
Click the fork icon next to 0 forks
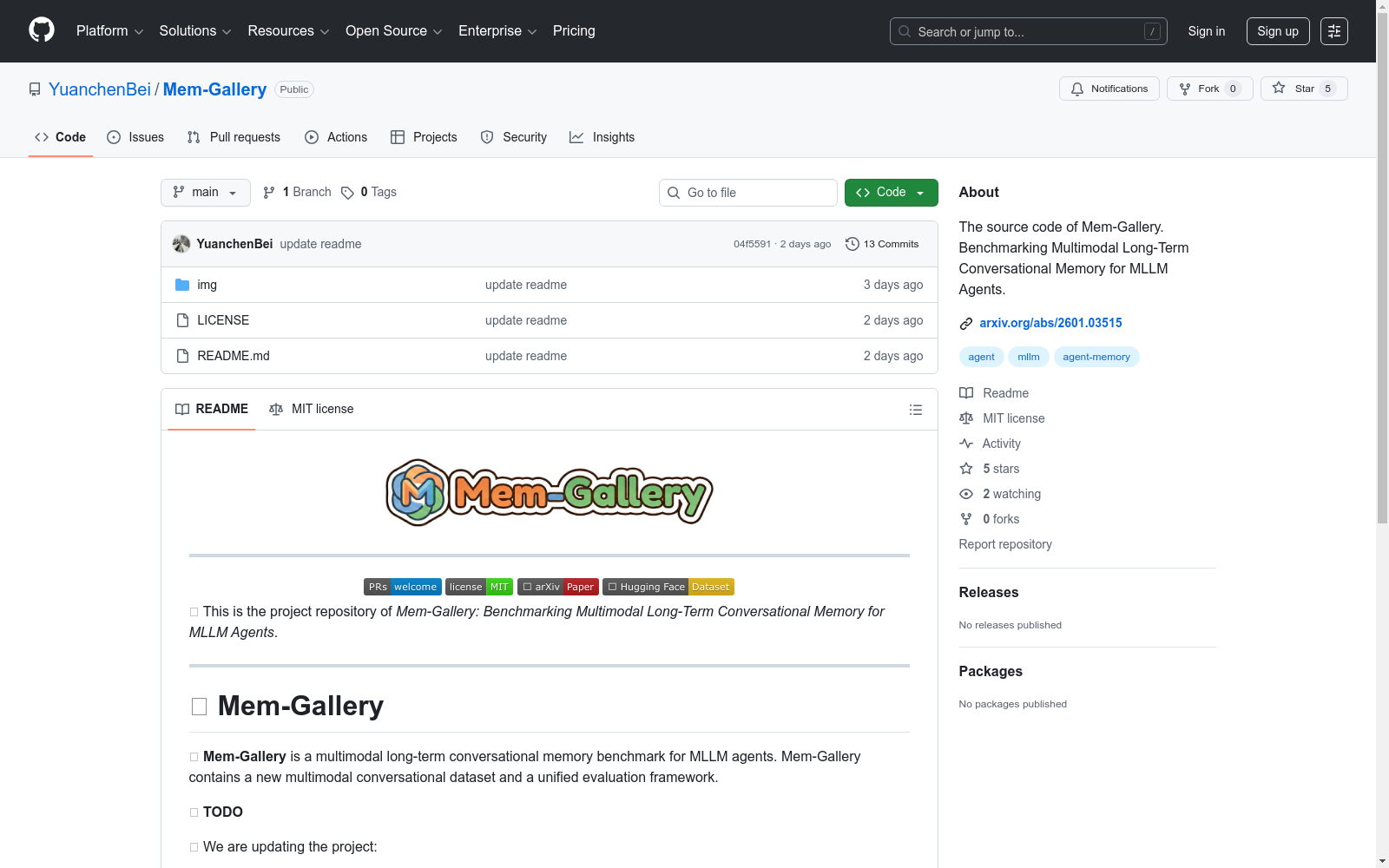[x=966, y=519]
